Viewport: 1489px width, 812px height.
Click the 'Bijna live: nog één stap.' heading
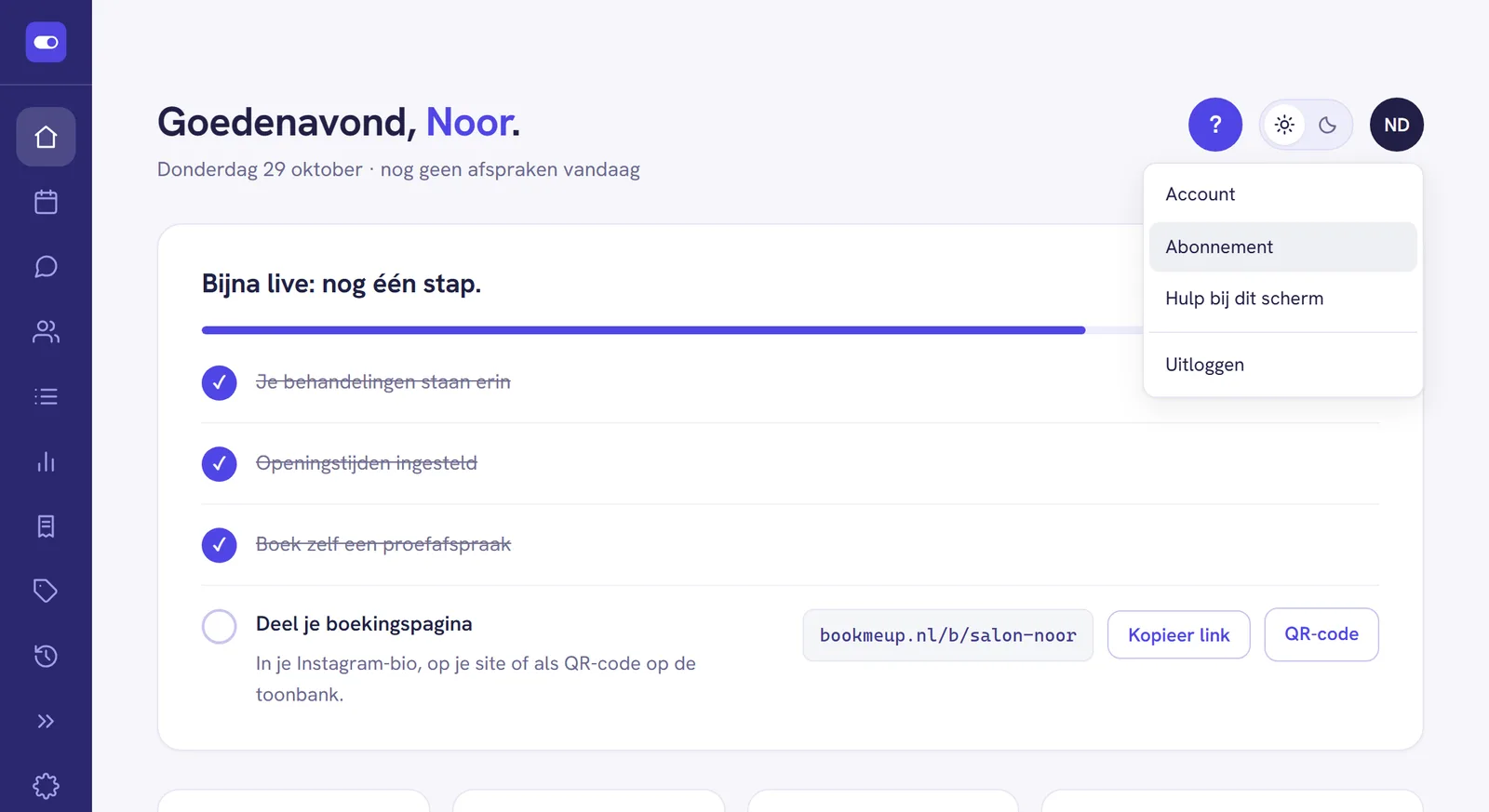(x=342, y=284)
